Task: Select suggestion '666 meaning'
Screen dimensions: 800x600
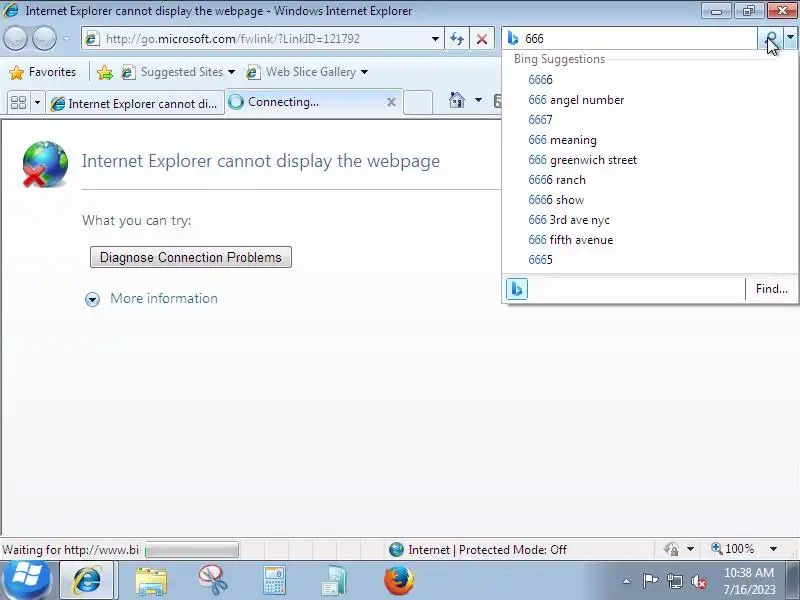Action: tap(650, 140)
